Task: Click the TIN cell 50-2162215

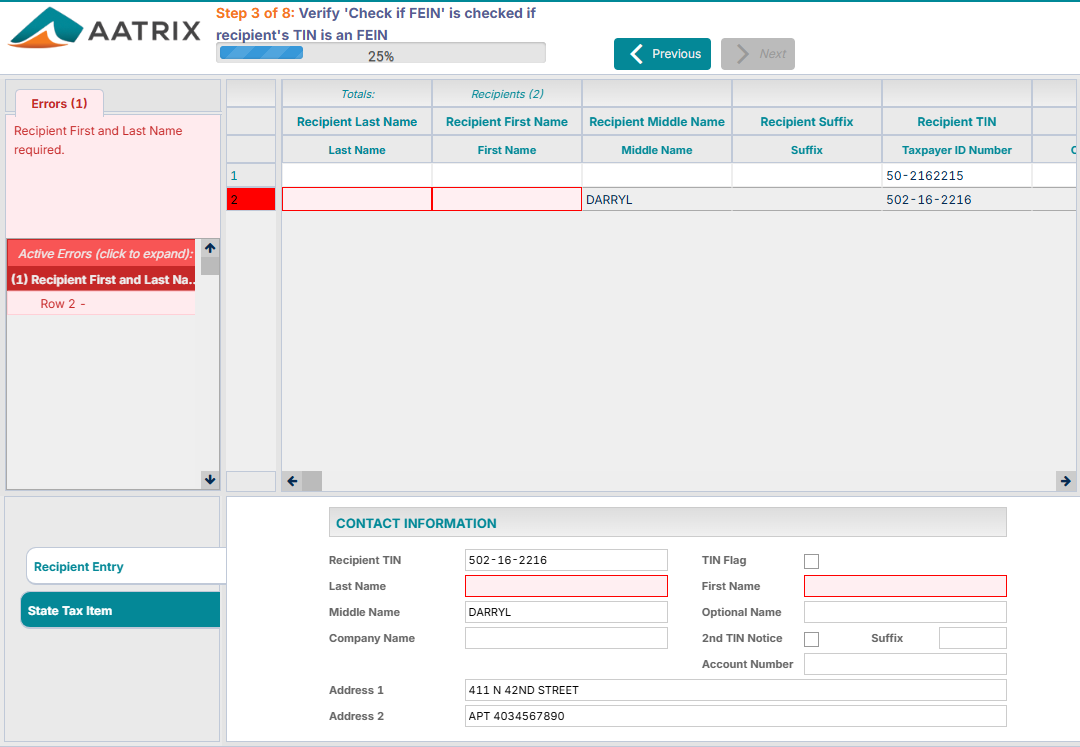Action: [957, 176]
